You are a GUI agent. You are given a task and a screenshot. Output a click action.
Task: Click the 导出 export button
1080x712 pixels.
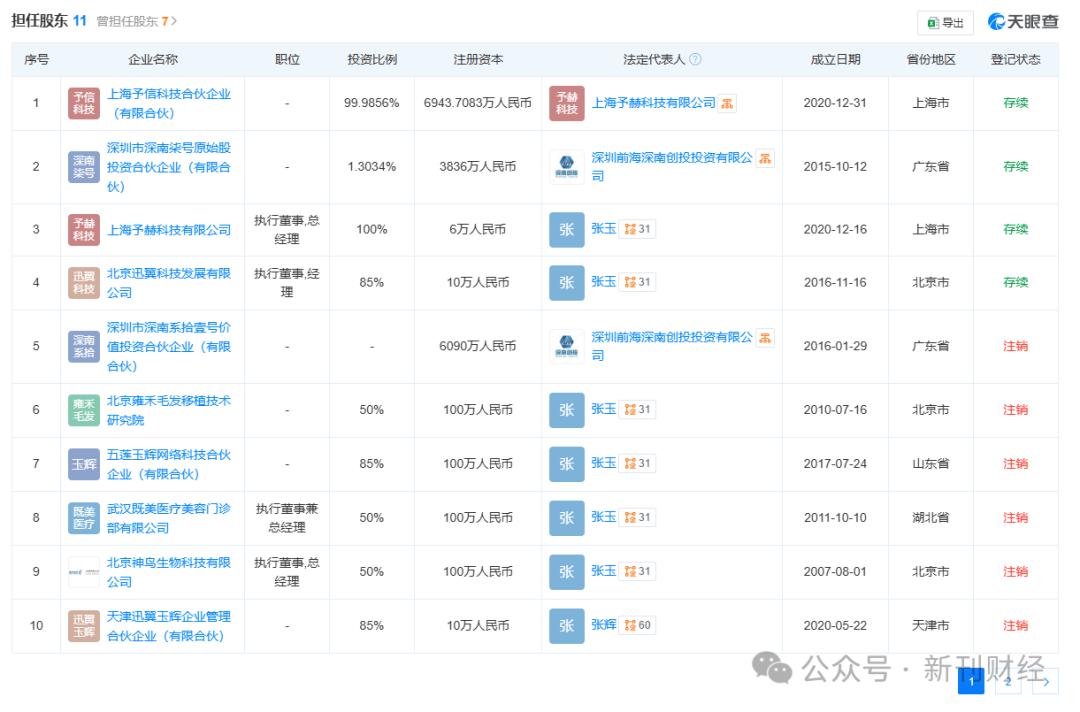(x=945, y=23)
